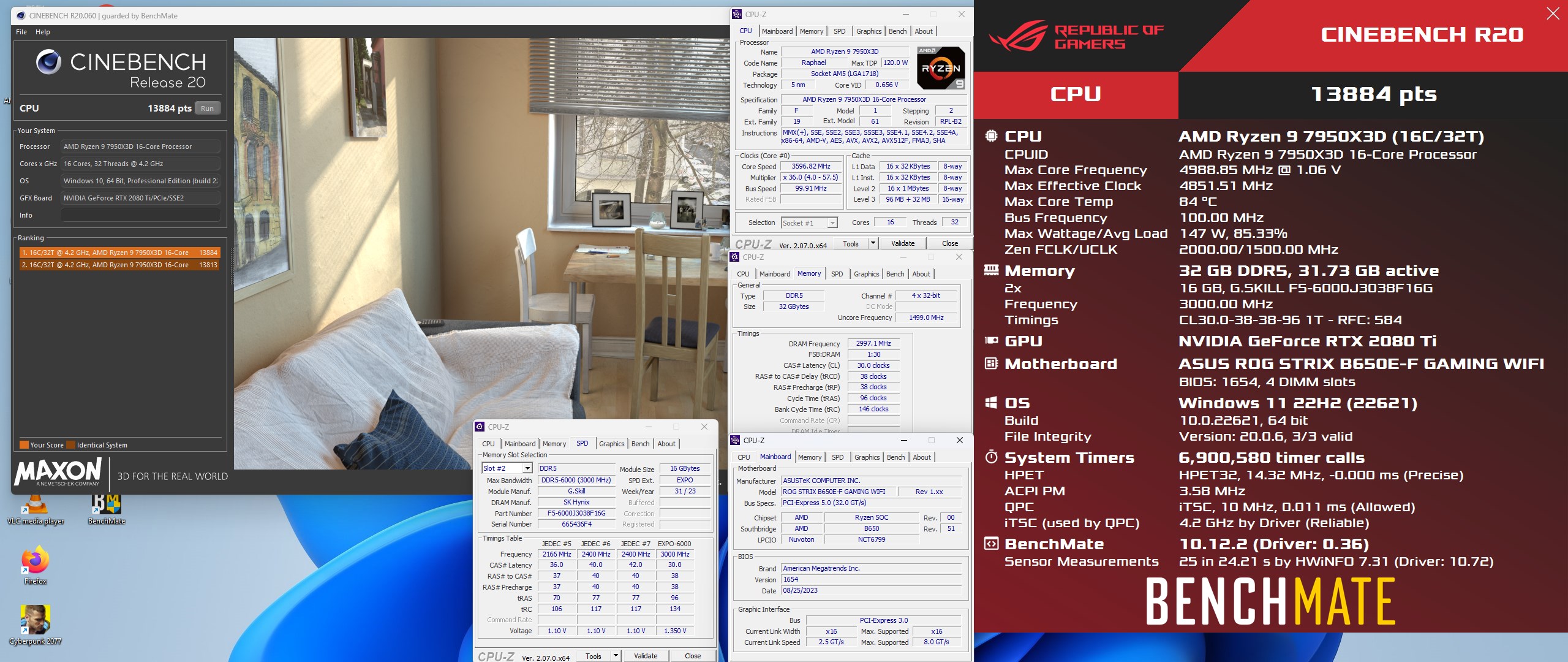1568x662 pixels.
Task: Click the Motherboard icon in BenchMate panel
Action: [991, 363]
